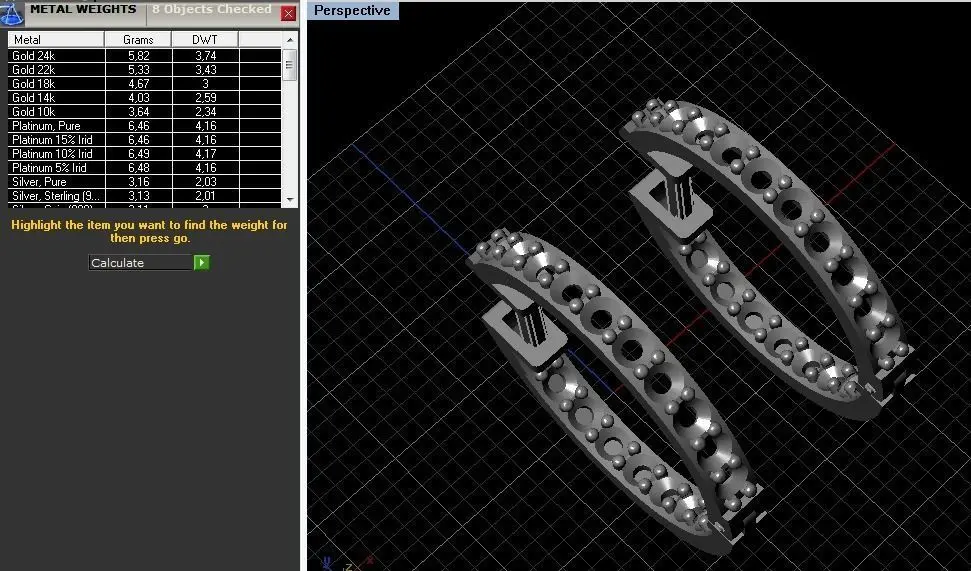Screen dimensions: 971x571
Task: Click the 6,49 grams value for Platinum 10% Irid
Action: (x=139, y=154)
